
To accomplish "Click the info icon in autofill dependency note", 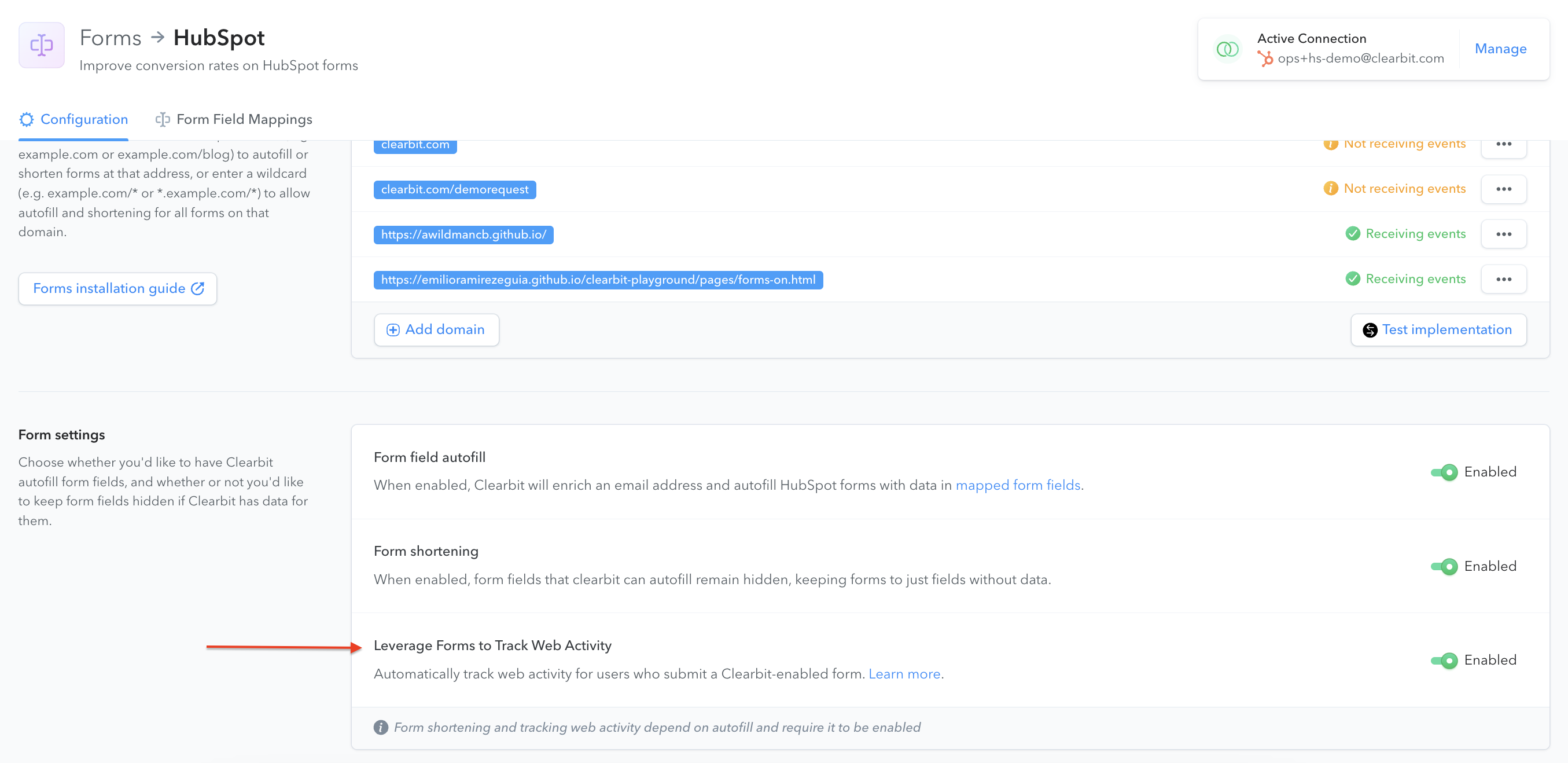I will click(x=381, y=727).
